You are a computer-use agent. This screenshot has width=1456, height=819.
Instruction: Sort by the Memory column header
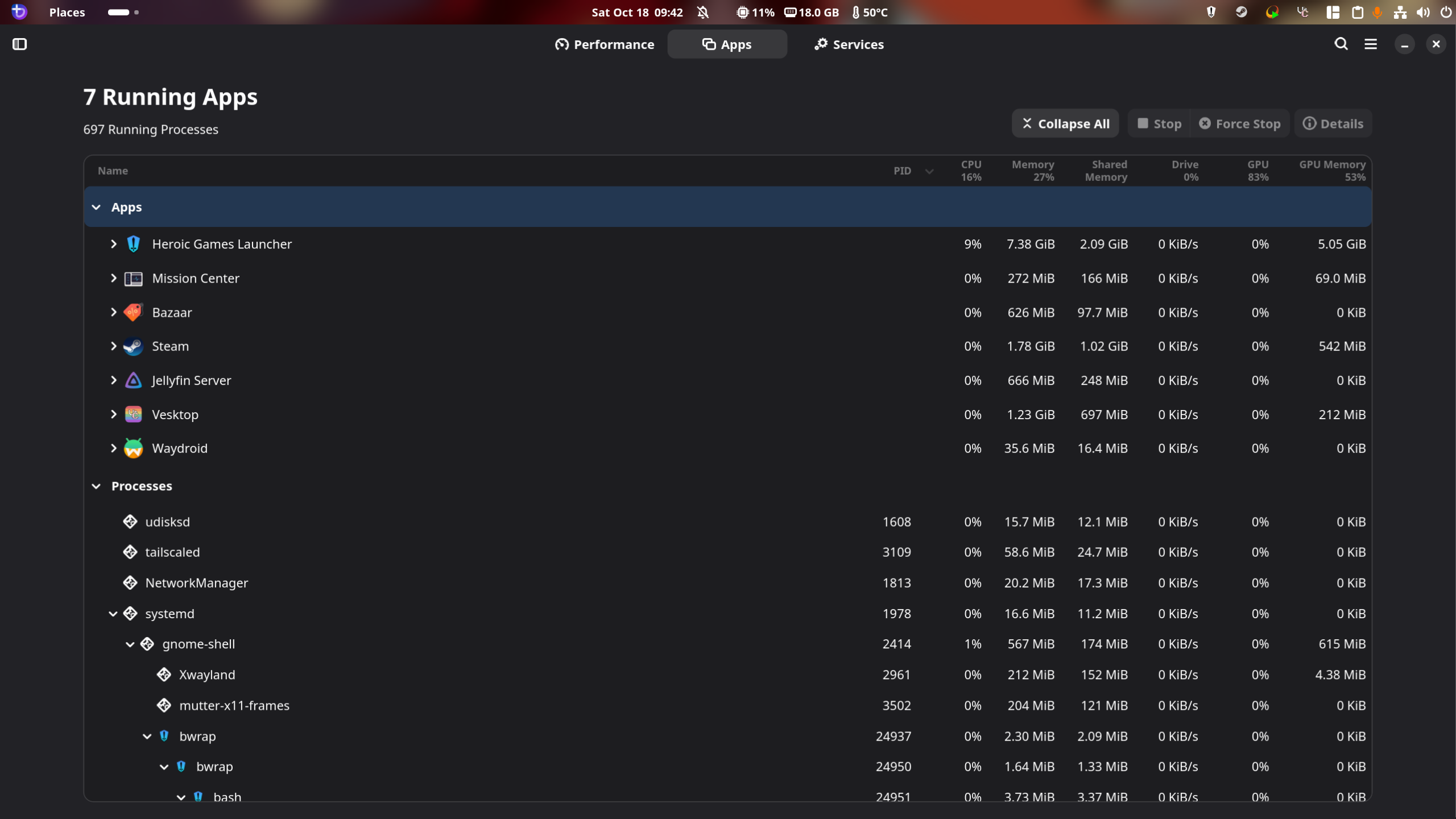(1032, 171)
